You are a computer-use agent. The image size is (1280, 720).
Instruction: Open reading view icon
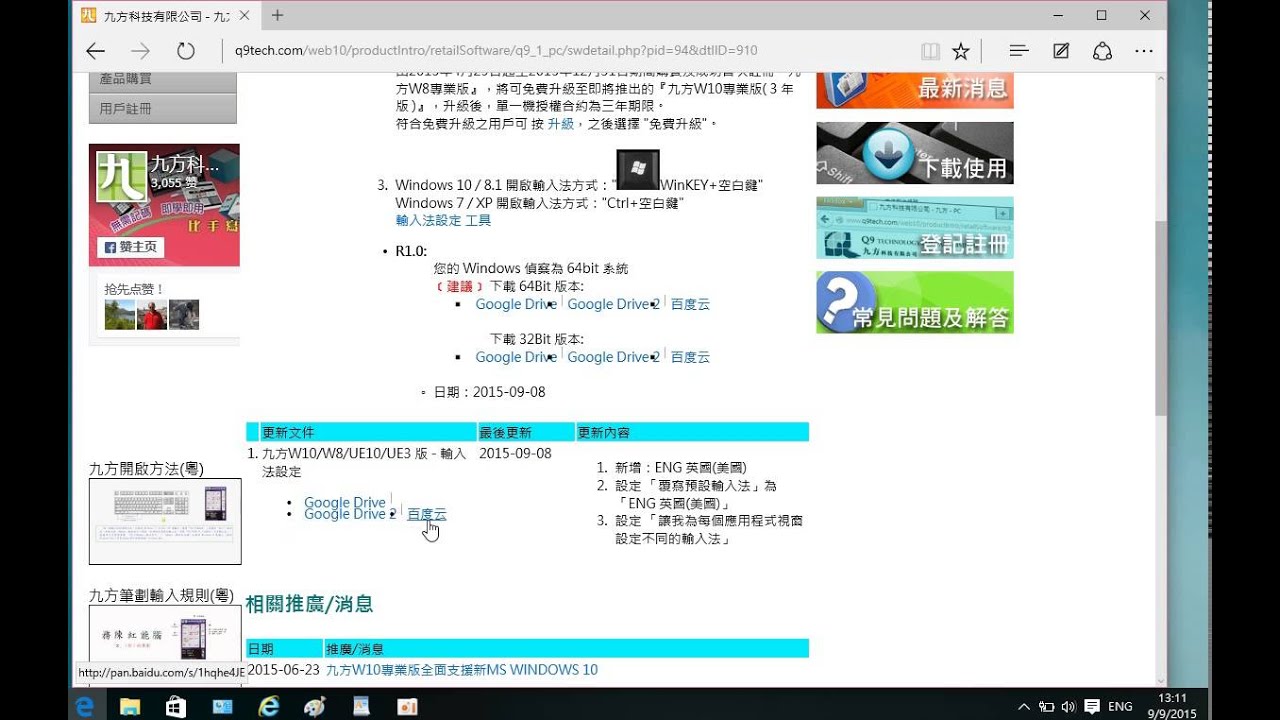tap(930, 51)
